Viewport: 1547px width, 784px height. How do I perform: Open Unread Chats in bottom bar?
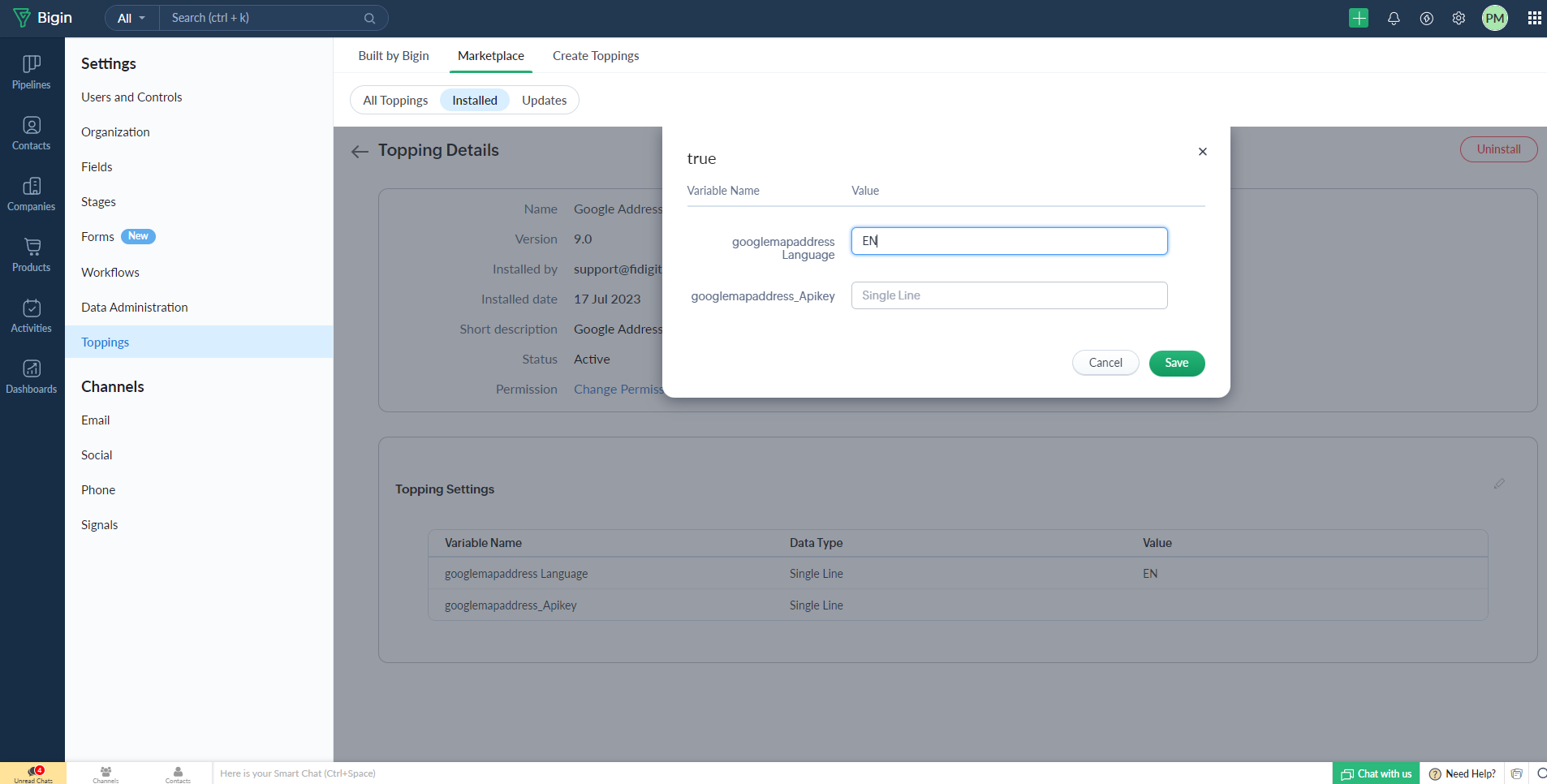coord(33,773)
